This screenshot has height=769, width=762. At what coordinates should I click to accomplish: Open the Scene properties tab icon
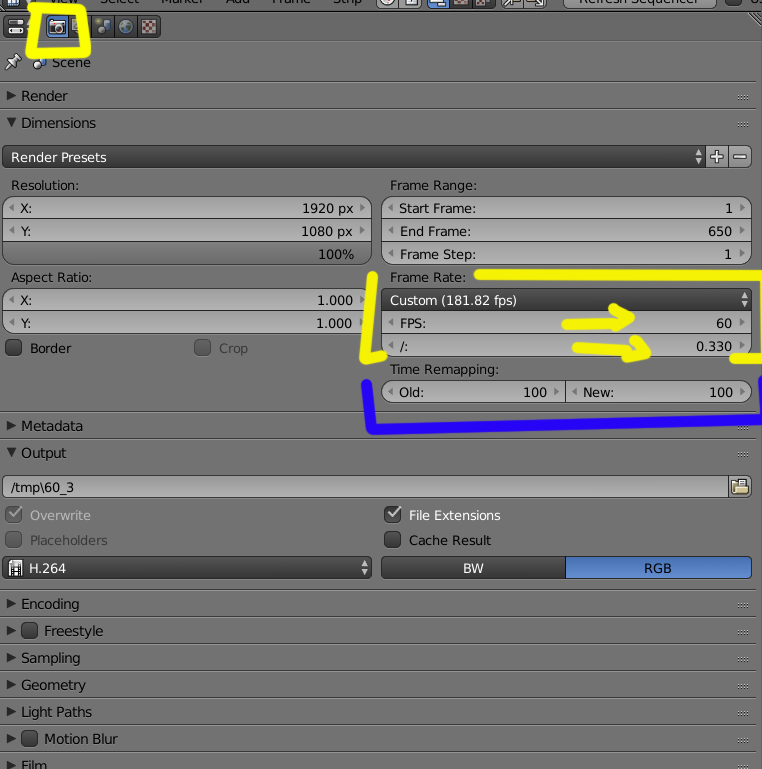(x=102, y=27)
